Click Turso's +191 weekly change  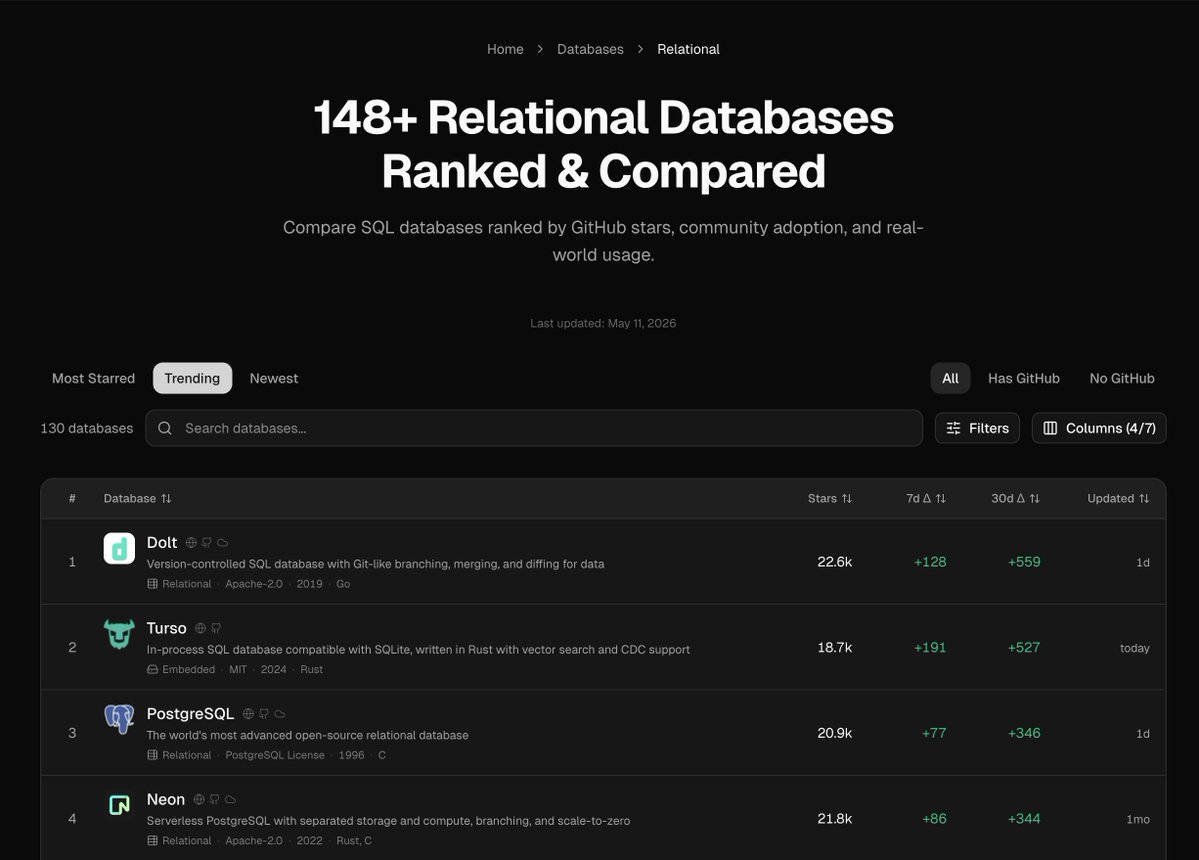930,647
